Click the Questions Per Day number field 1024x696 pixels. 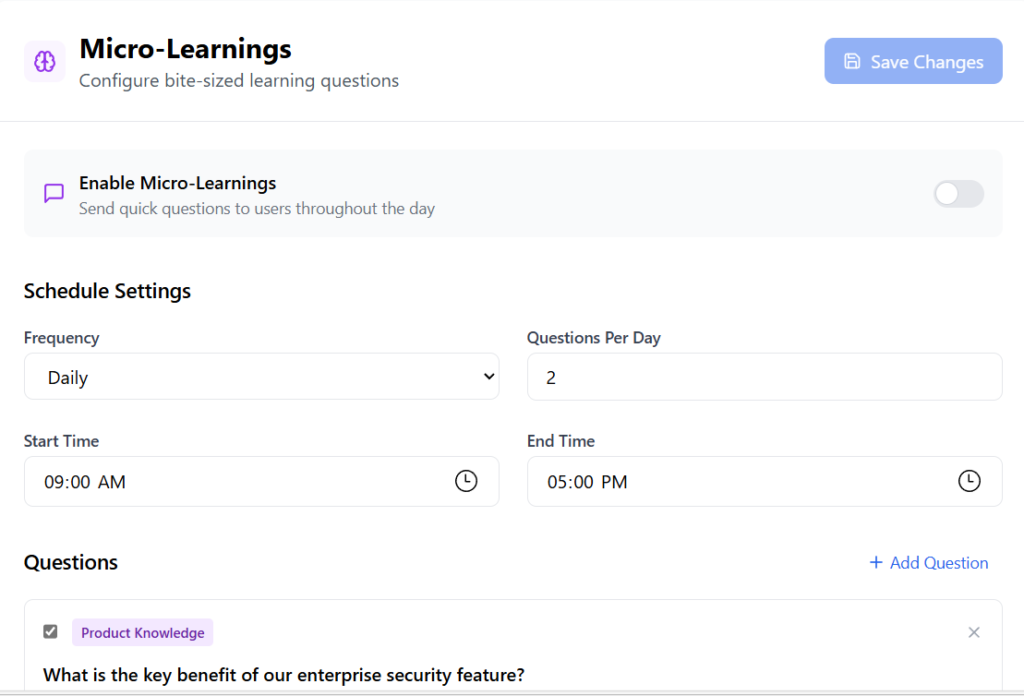pyautogui.click(x=764, y=377)
